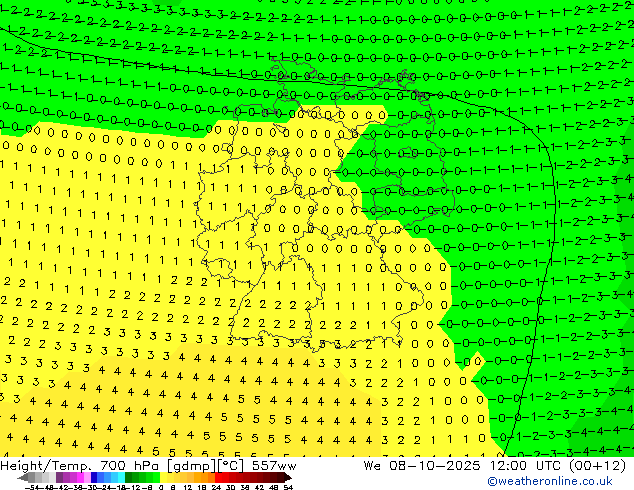Click the 'We 08-10-2025' date text

click(x=422, y=466)
